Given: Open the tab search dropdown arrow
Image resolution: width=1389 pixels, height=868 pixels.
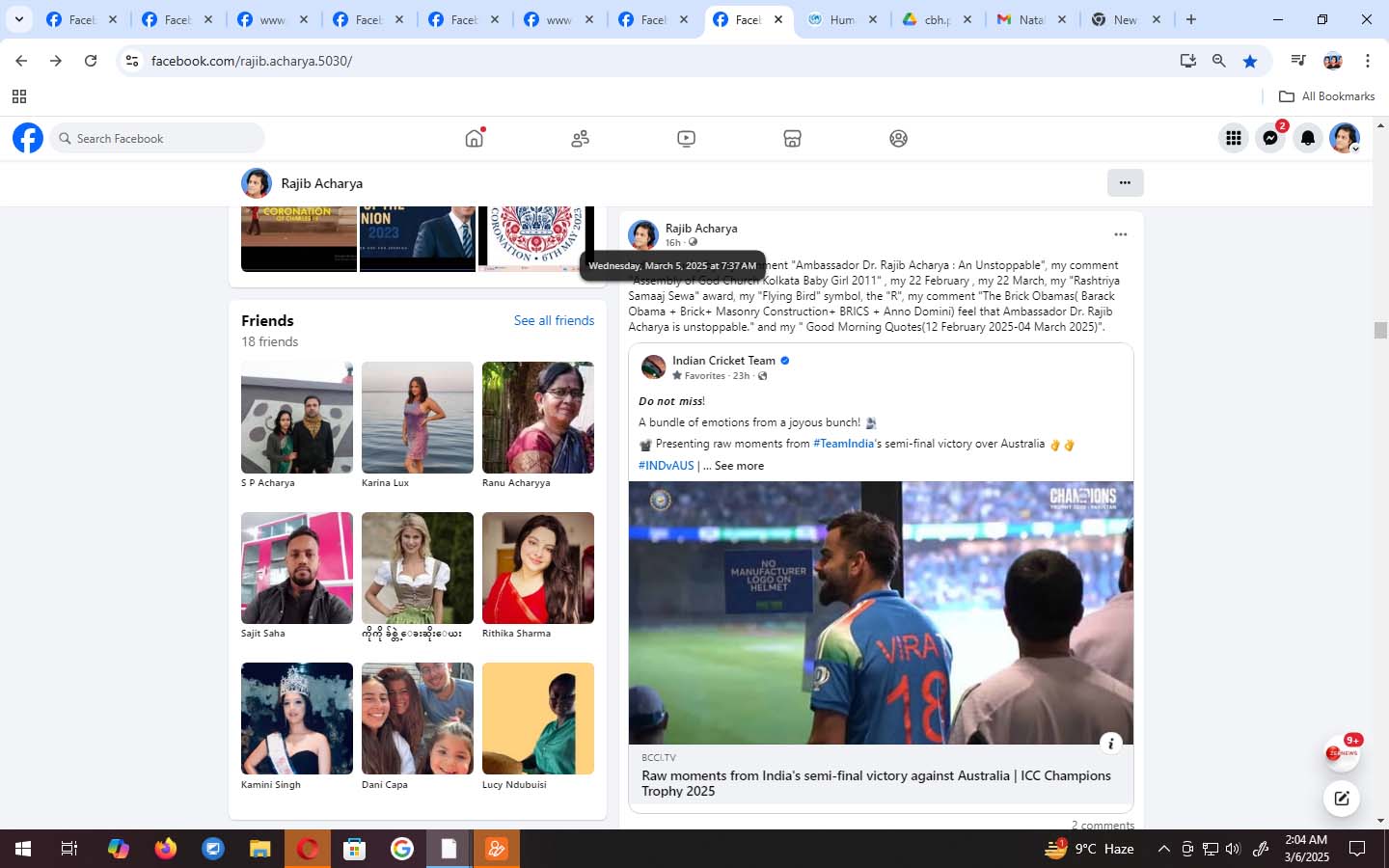Looking at the screenshot, I should click(x=18, y=19).
